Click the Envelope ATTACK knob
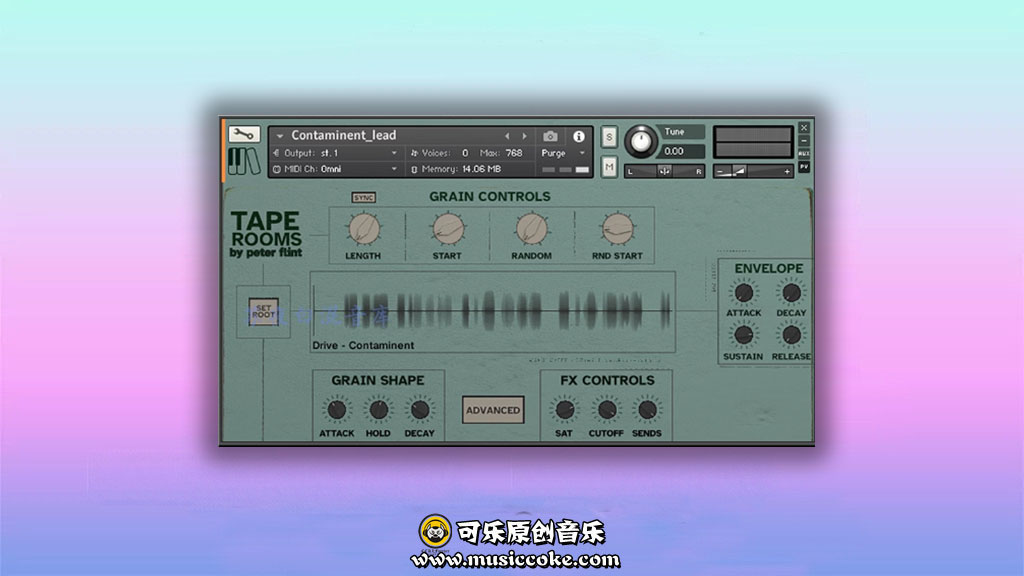This screenshot has width=1024, height=576. (x=744, y=293)
